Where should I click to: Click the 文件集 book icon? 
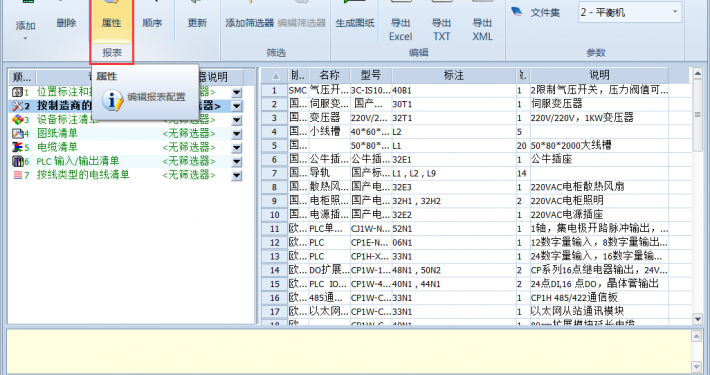(517, 12)
